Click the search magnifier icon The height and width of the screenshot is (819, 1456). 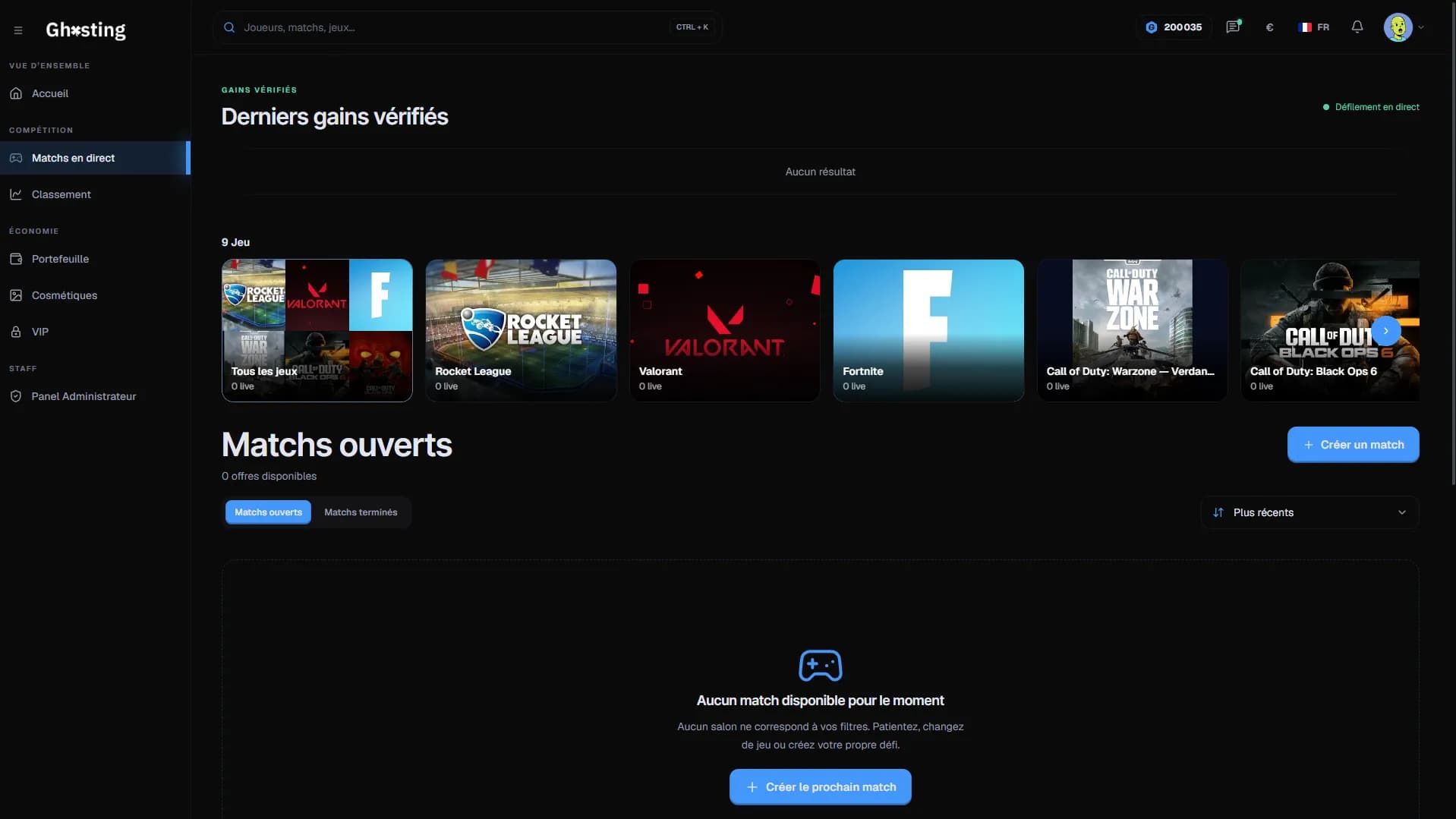(x=228, y=27)
